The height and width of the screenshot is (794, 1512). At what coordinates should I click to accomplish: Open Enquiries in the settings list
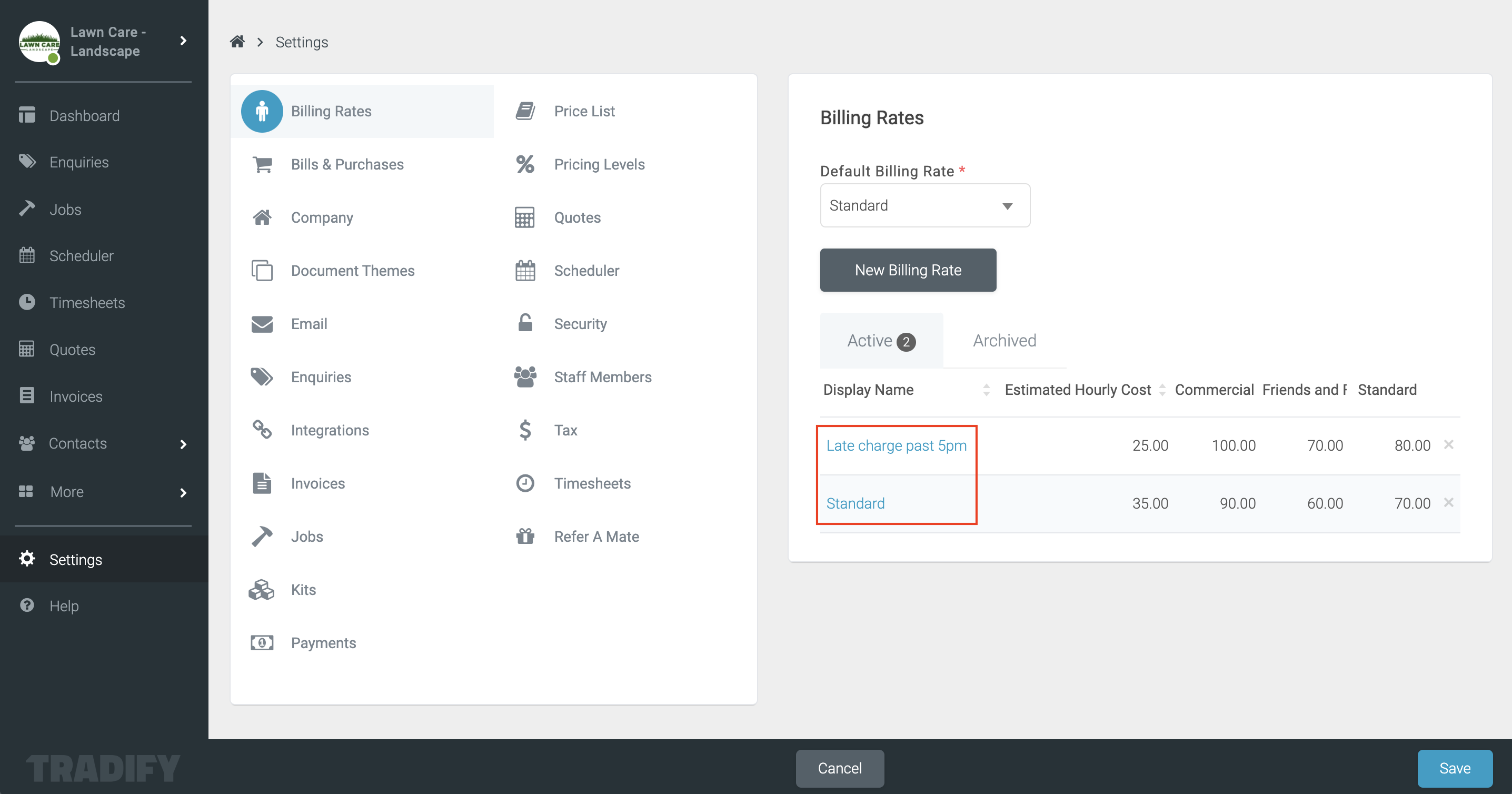(x=321, y=377)
